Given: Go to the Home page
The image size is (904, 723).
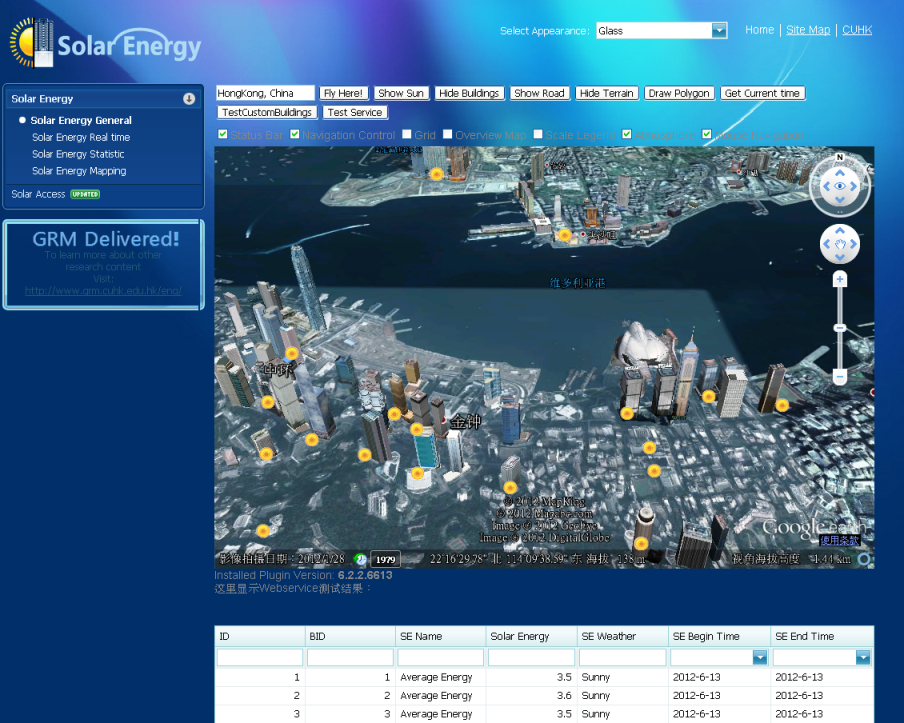Looking at the screenshot, I should pos(759,30).
